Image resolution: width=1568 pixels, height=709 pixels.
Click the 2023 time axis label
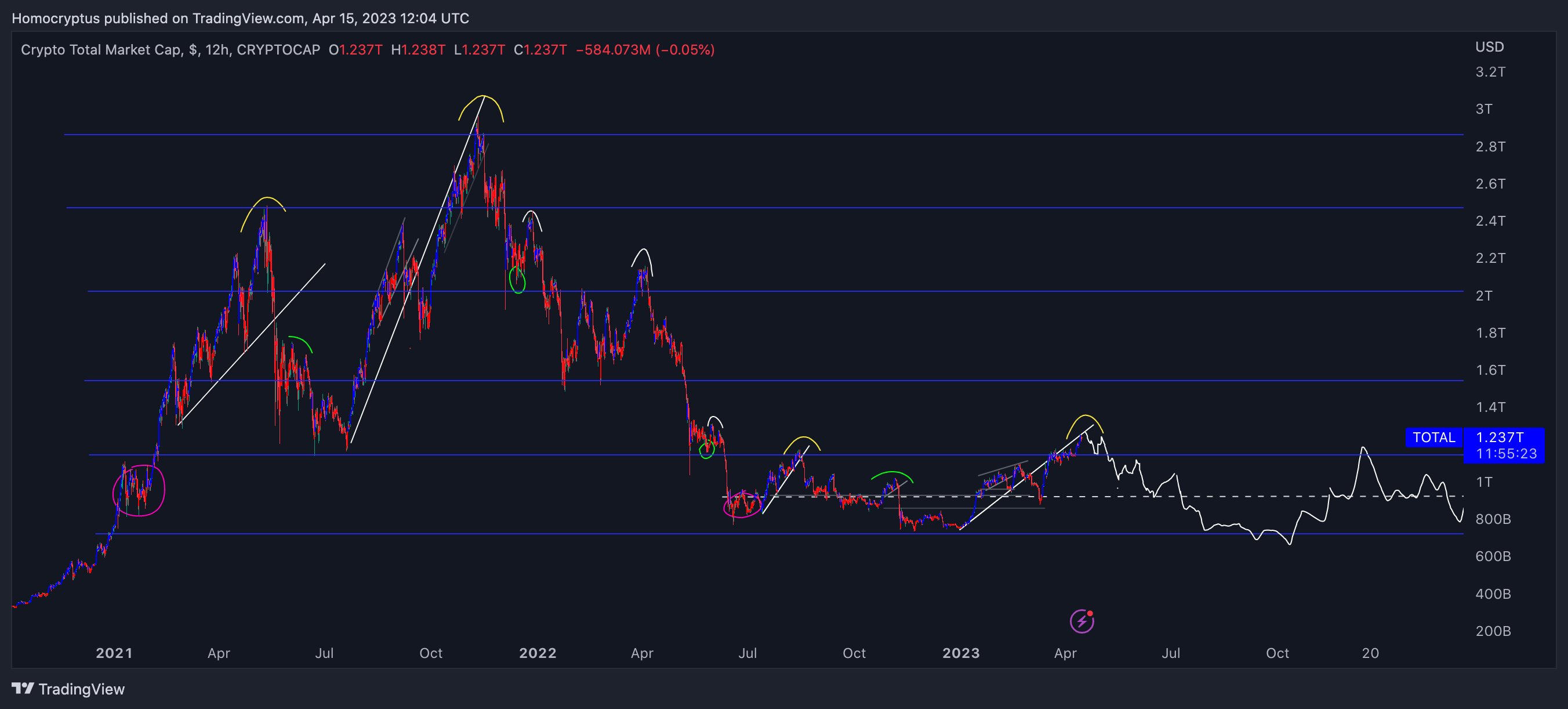pos(960,653)
